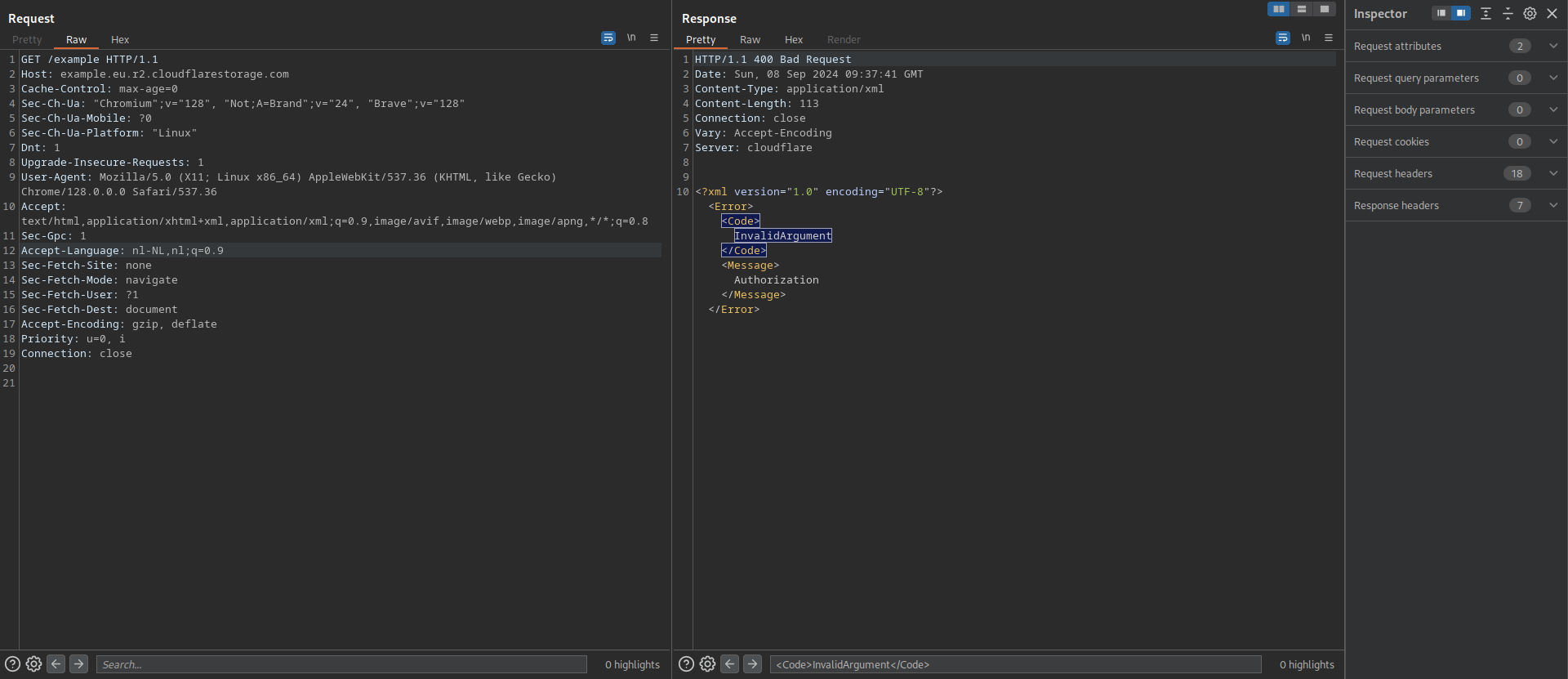Image resolution: width=1568 pixels, height=679 pixels.
Task: Click the HTTP/1.1 400 Bad Request status line
Action: coord(773,60)
